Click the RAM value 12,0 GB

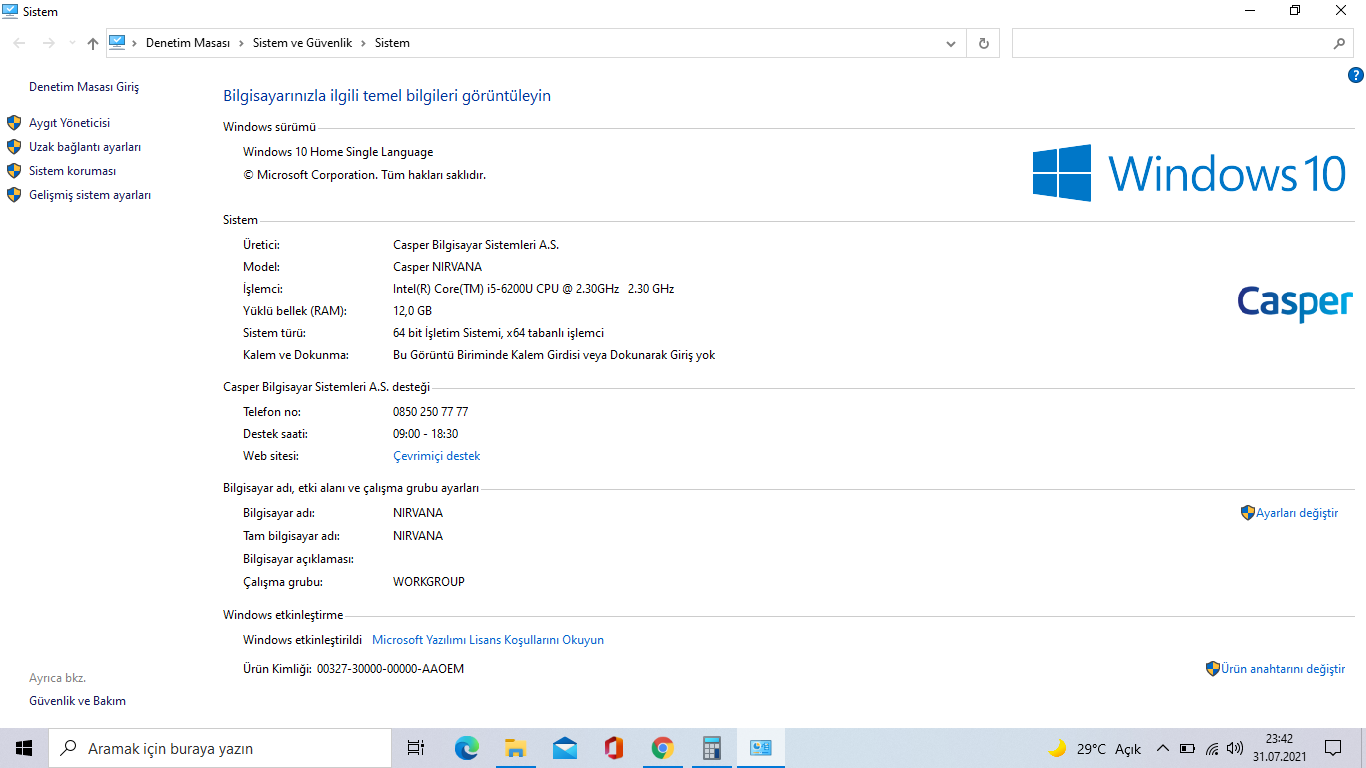click(x=413, y=311)
